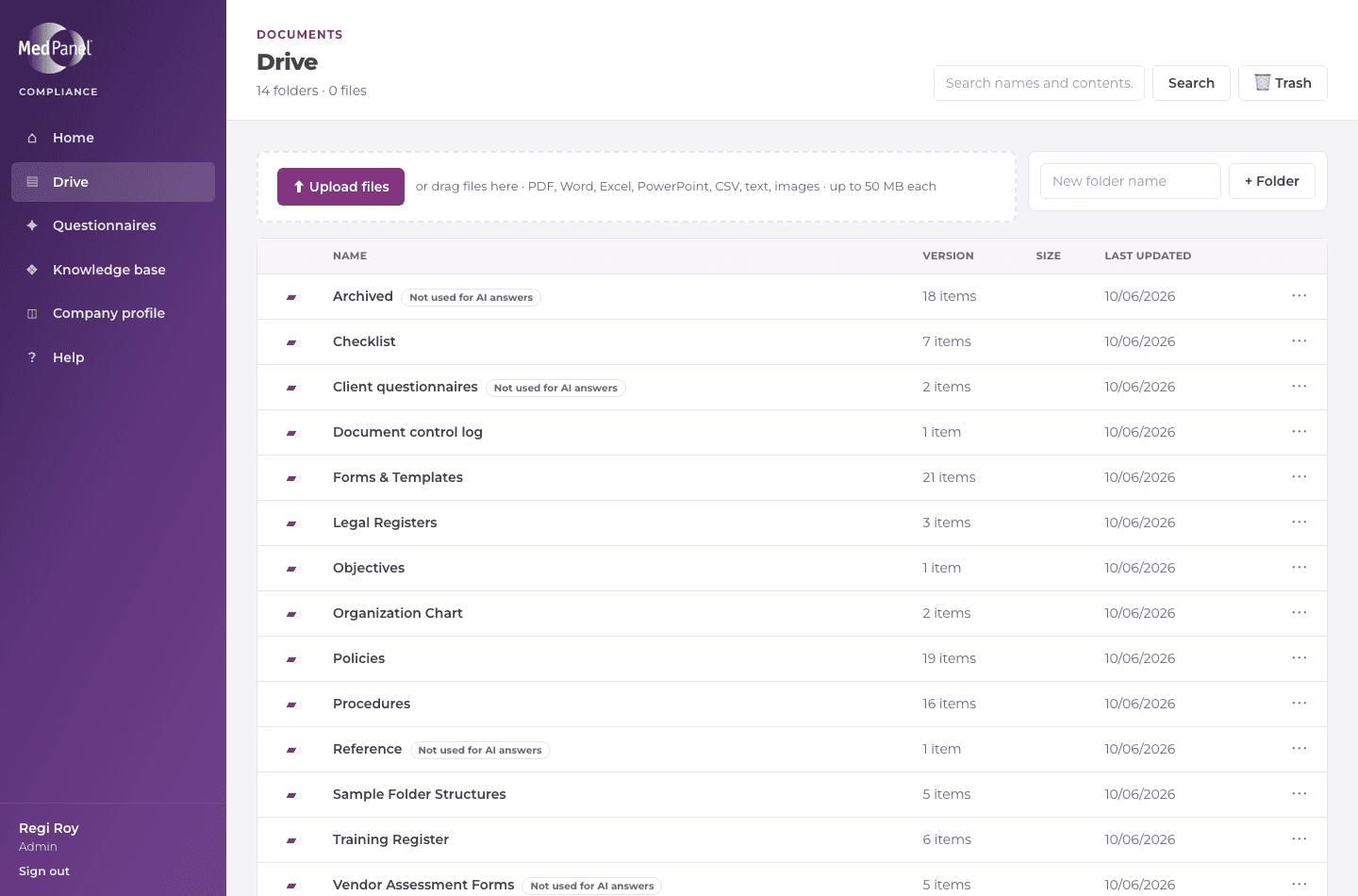Open Knowledge base in the sidebar
The height and width of the screenshot is (896, 1358).
(x=113, y=270)
